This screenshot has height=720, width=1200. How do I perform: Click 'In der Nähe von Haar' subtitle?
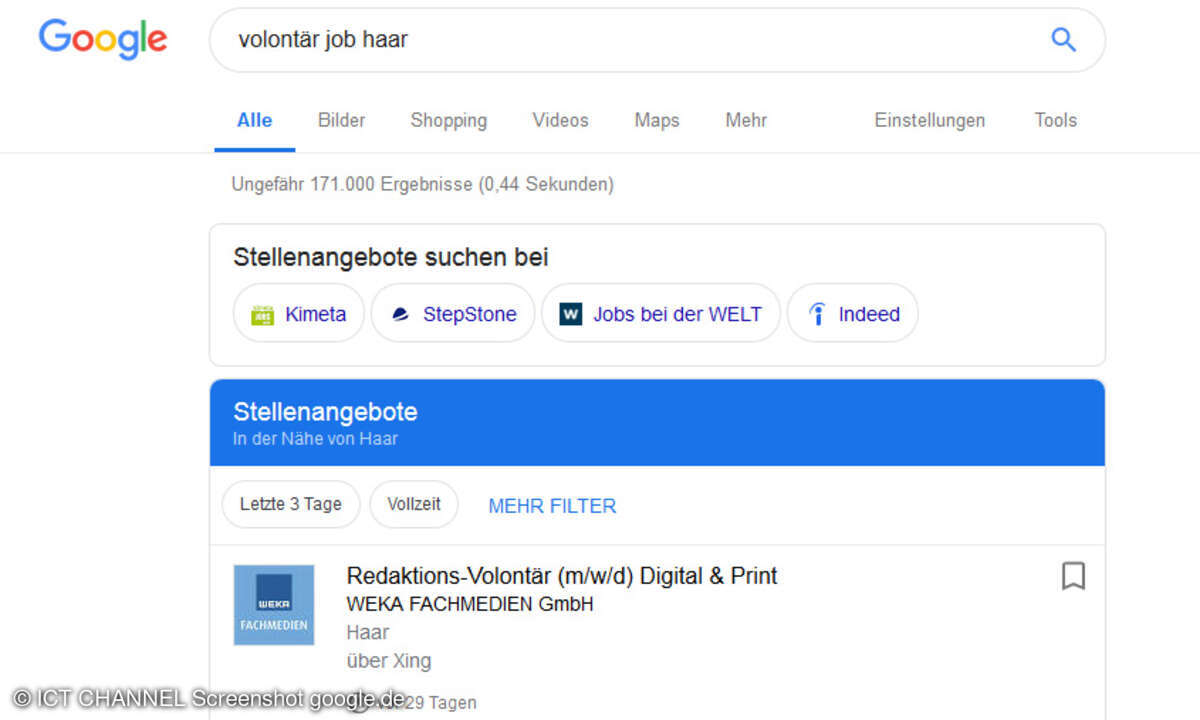tap(315, 439)
